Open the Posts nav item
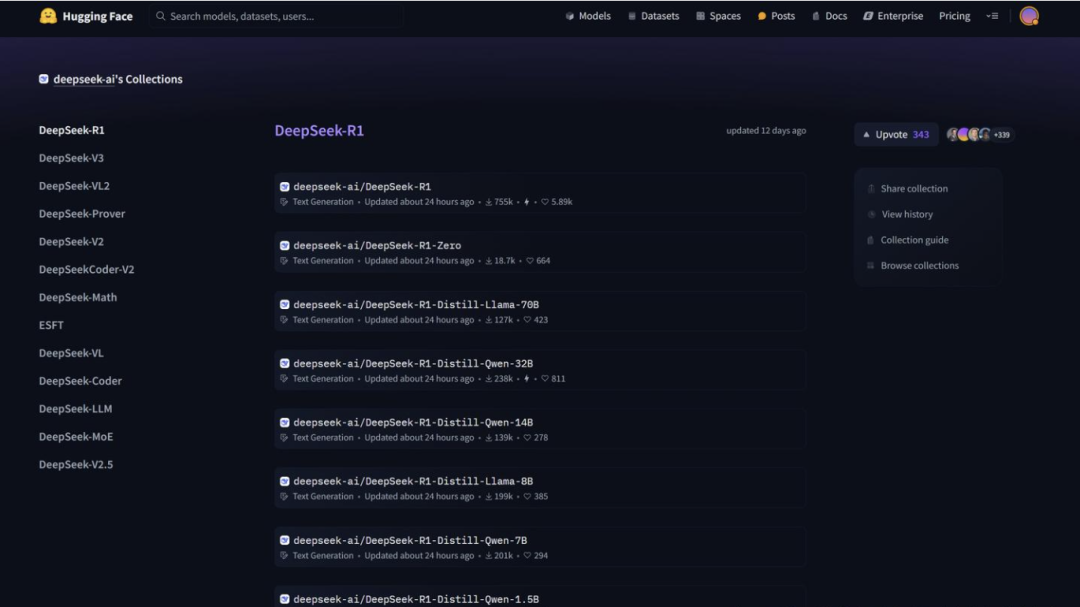Screen dimensions: 1080x607 click(x=776, y=16)
